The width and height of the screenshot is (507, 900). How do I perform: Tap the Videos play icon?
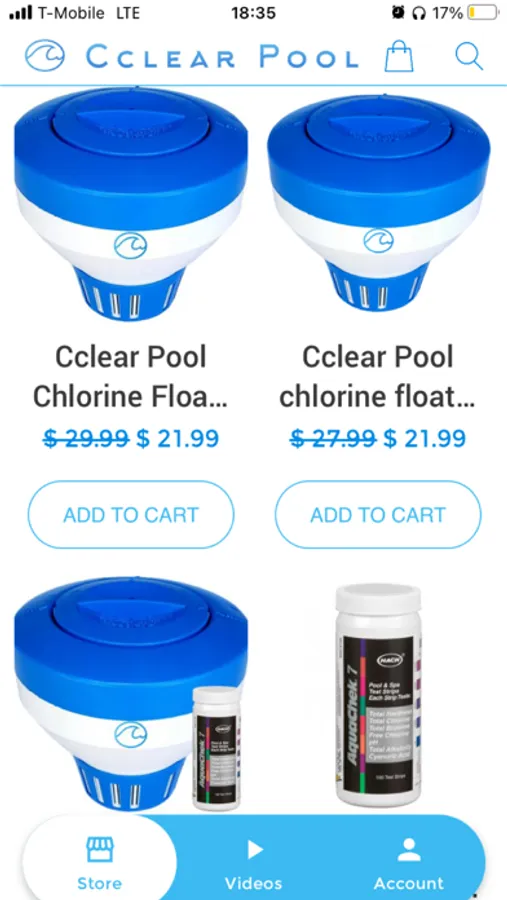coord(254,849)
